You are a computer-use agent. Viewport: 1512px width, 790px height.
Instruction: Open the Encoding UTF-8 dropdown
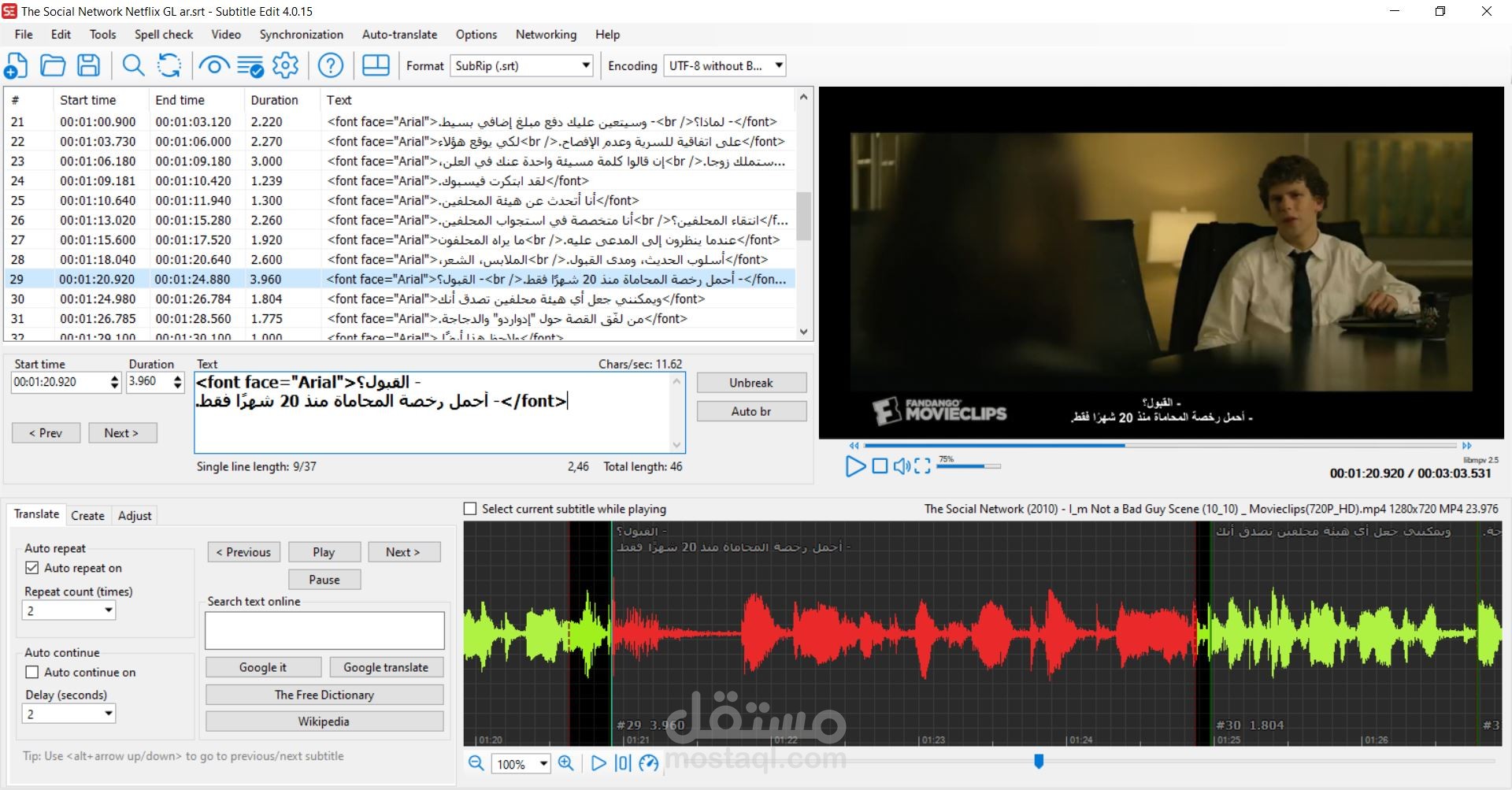(724, 66)
